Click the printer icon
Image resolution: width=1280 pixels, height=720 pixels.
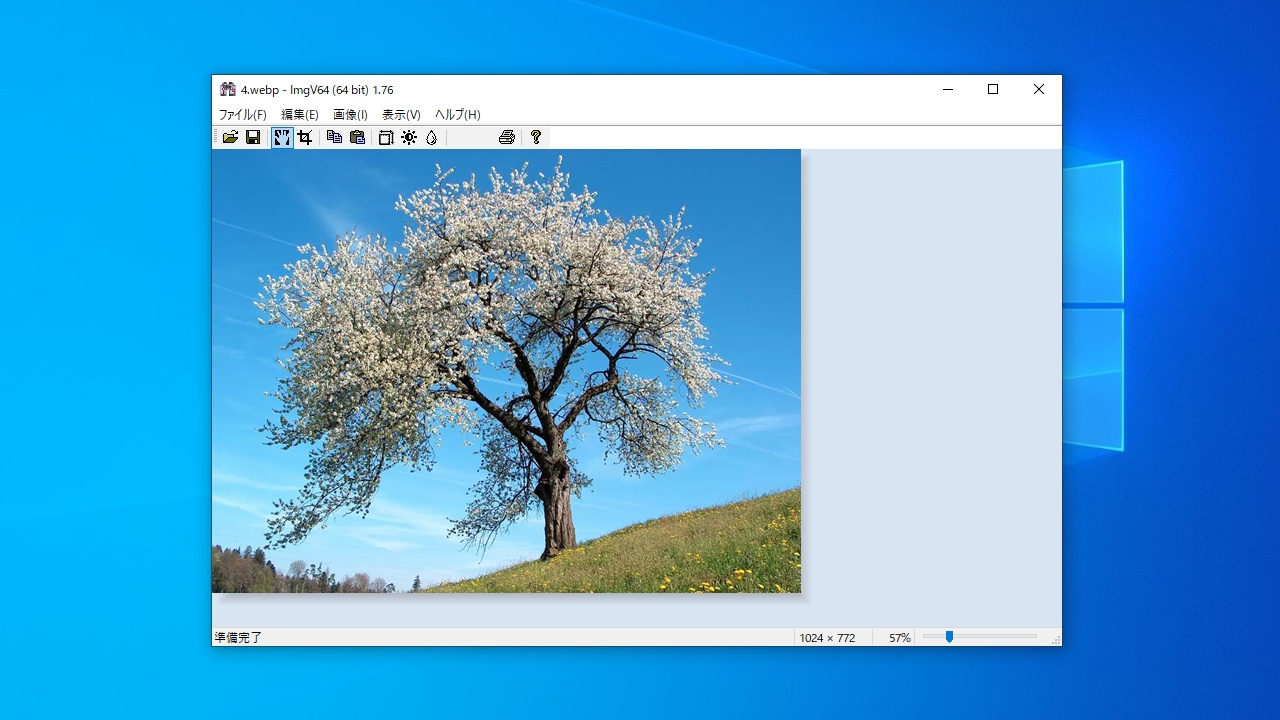507,138
